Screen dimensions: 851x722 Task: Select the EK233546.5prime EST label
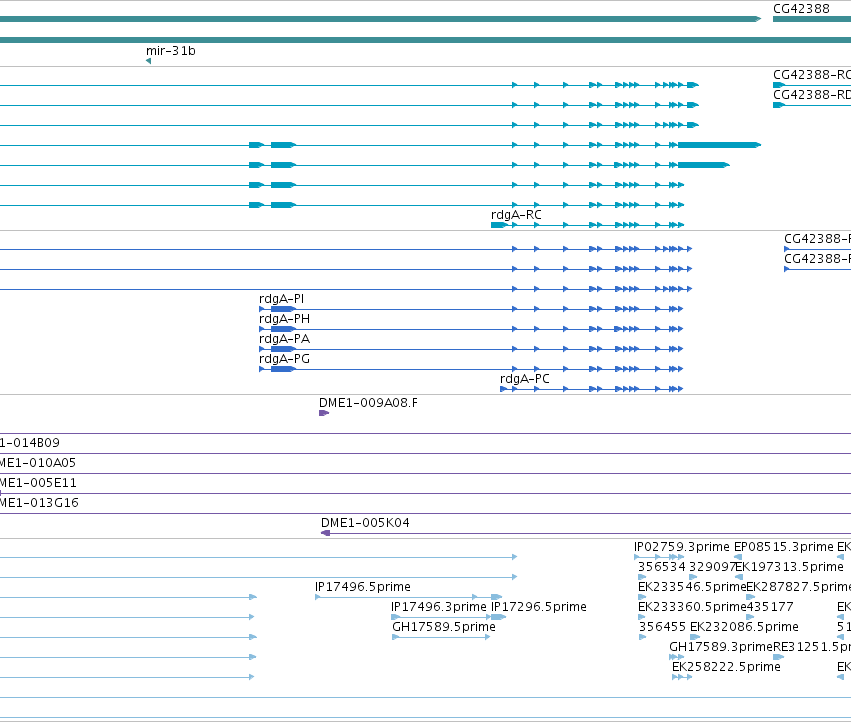click(692, 587)
